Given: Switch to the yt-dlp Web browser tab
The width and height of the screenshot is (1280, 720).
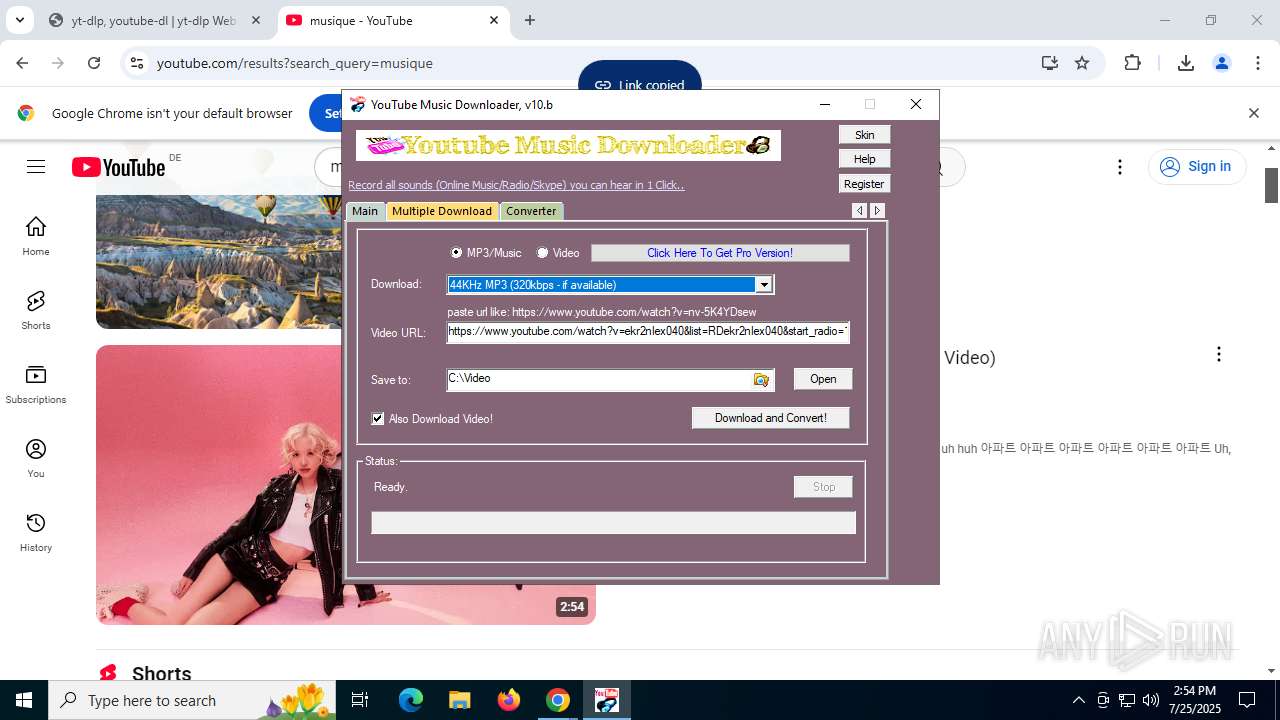Looking at the screenshot, I should 153,20.
